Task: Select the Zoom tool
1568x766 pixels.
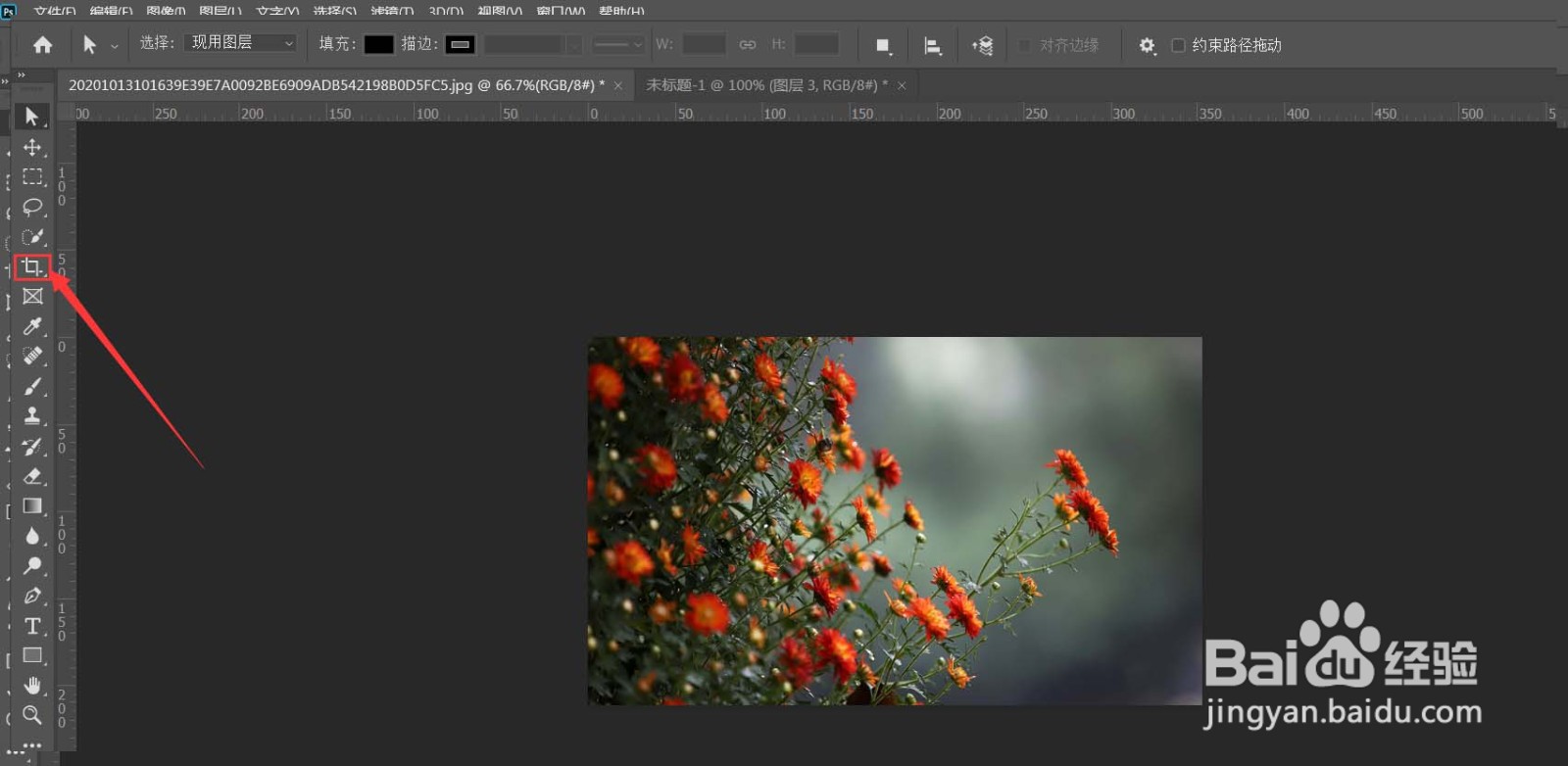Action: pyautogui.click(x=31, y=715)
